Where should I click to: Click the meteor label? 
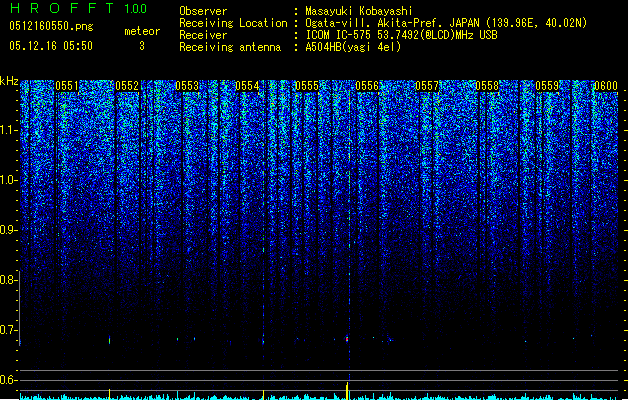142,31
